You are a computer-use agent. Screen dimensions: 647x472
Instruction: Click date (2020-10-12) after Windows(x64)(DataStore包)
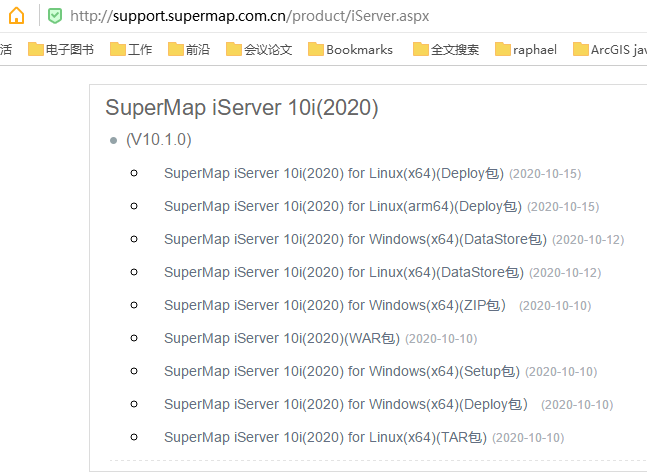(588, 240)
